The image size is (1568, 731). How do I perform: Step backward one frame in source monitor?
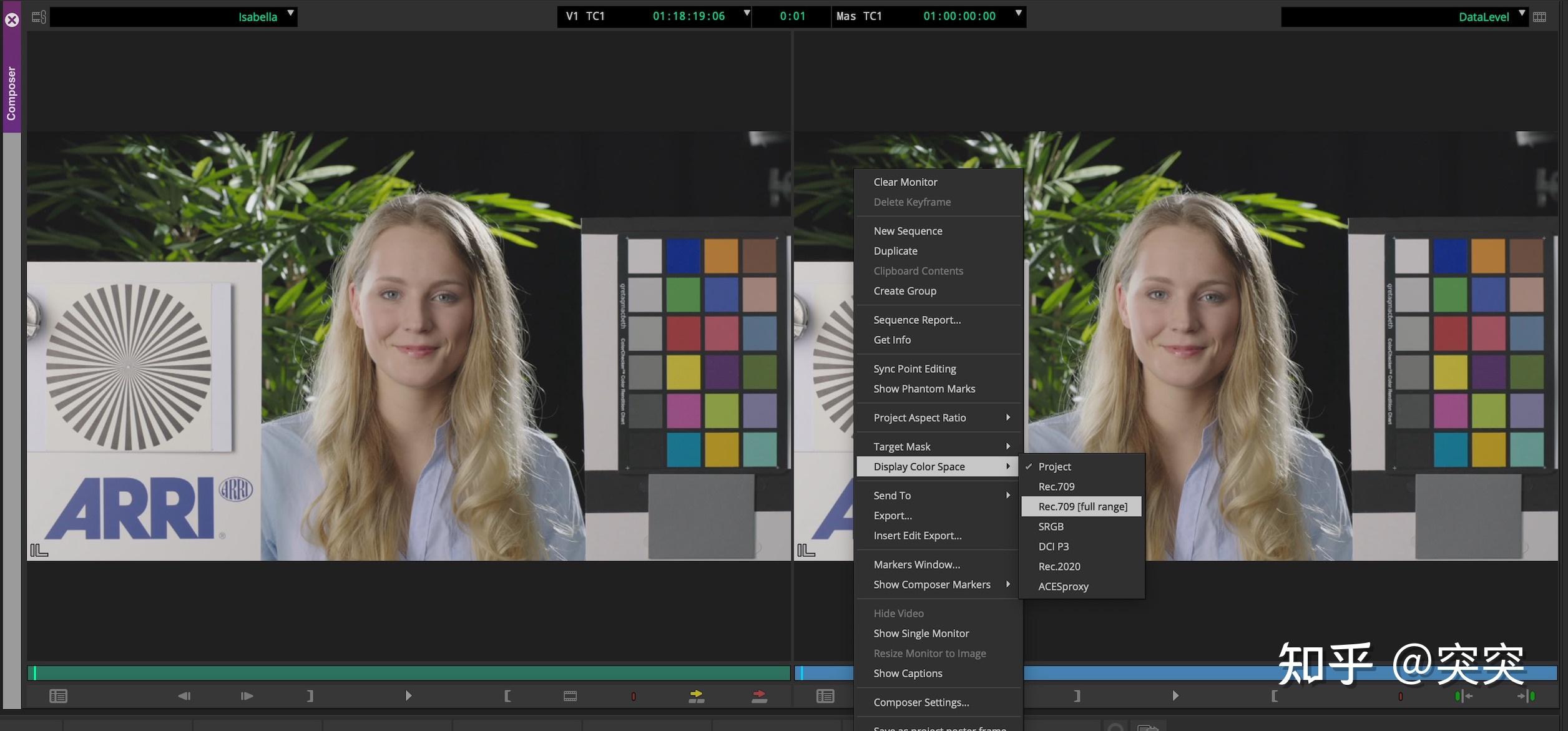click(x=184, y=696)
